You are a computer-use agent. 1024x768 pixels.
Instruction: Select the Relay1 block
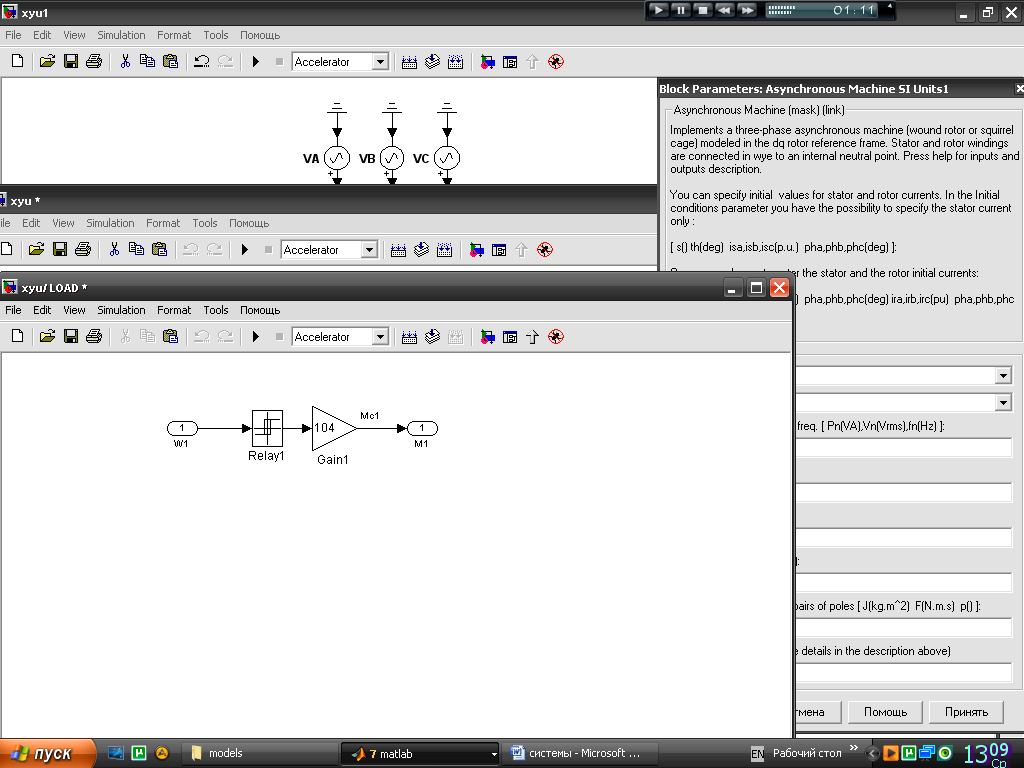pos(267,428)
